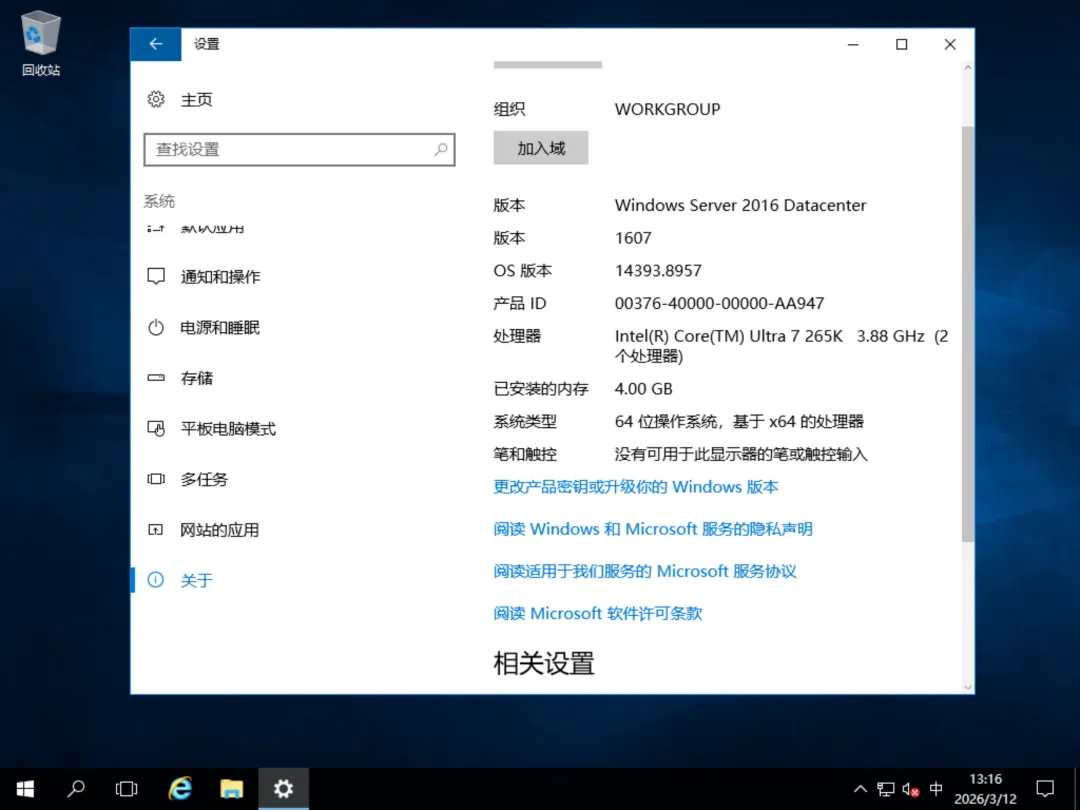
Task: Select the 通知和操作 icon
Action: point(156,276)
